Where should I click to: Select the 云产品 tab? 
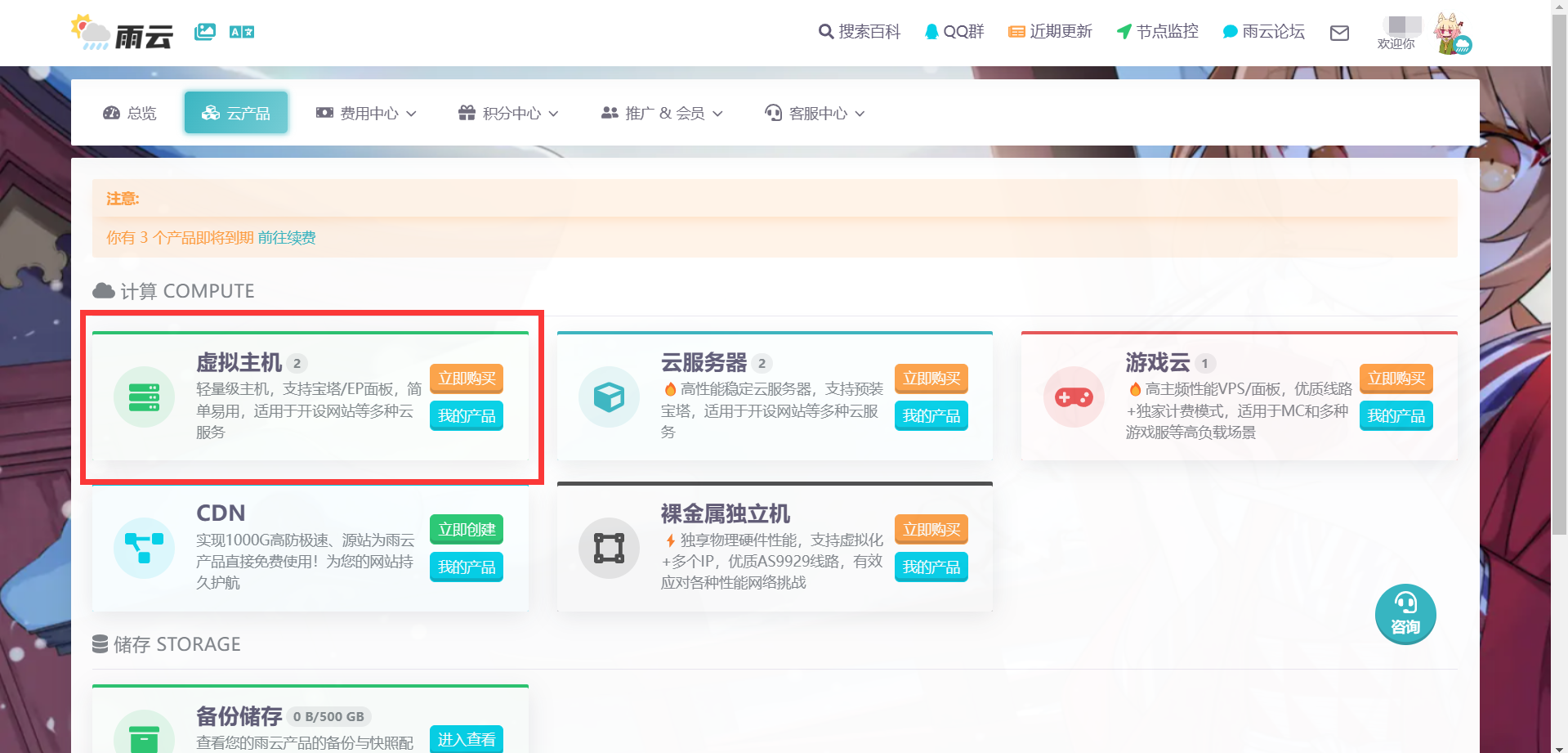236,113
